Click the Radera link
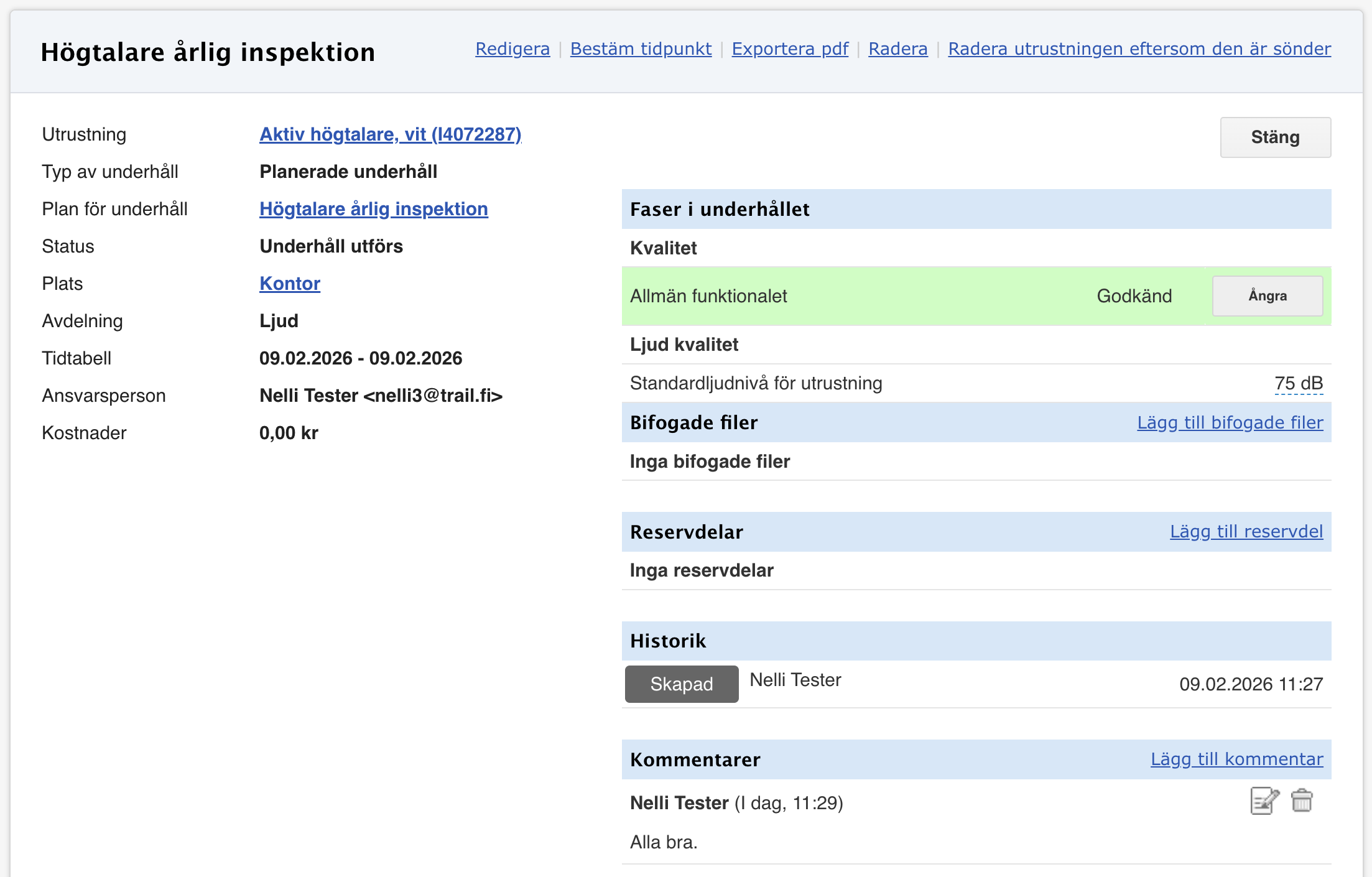 coord(897,49)
